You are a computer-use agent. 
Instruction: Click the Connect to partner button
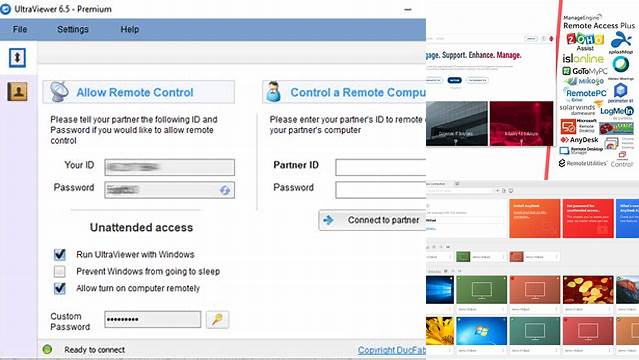372,220
